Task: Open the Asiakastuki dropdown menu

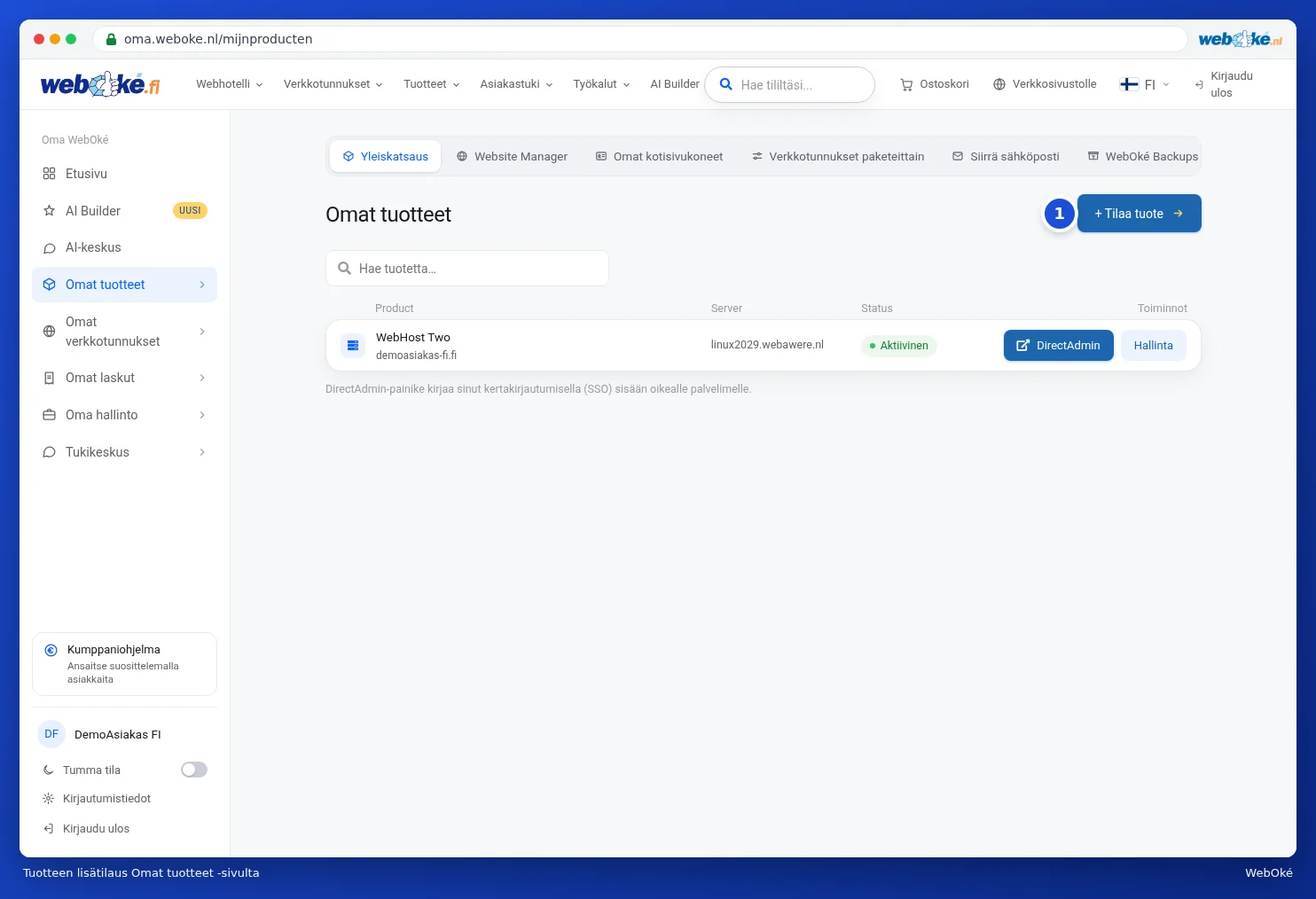Action: pos(517,84)
